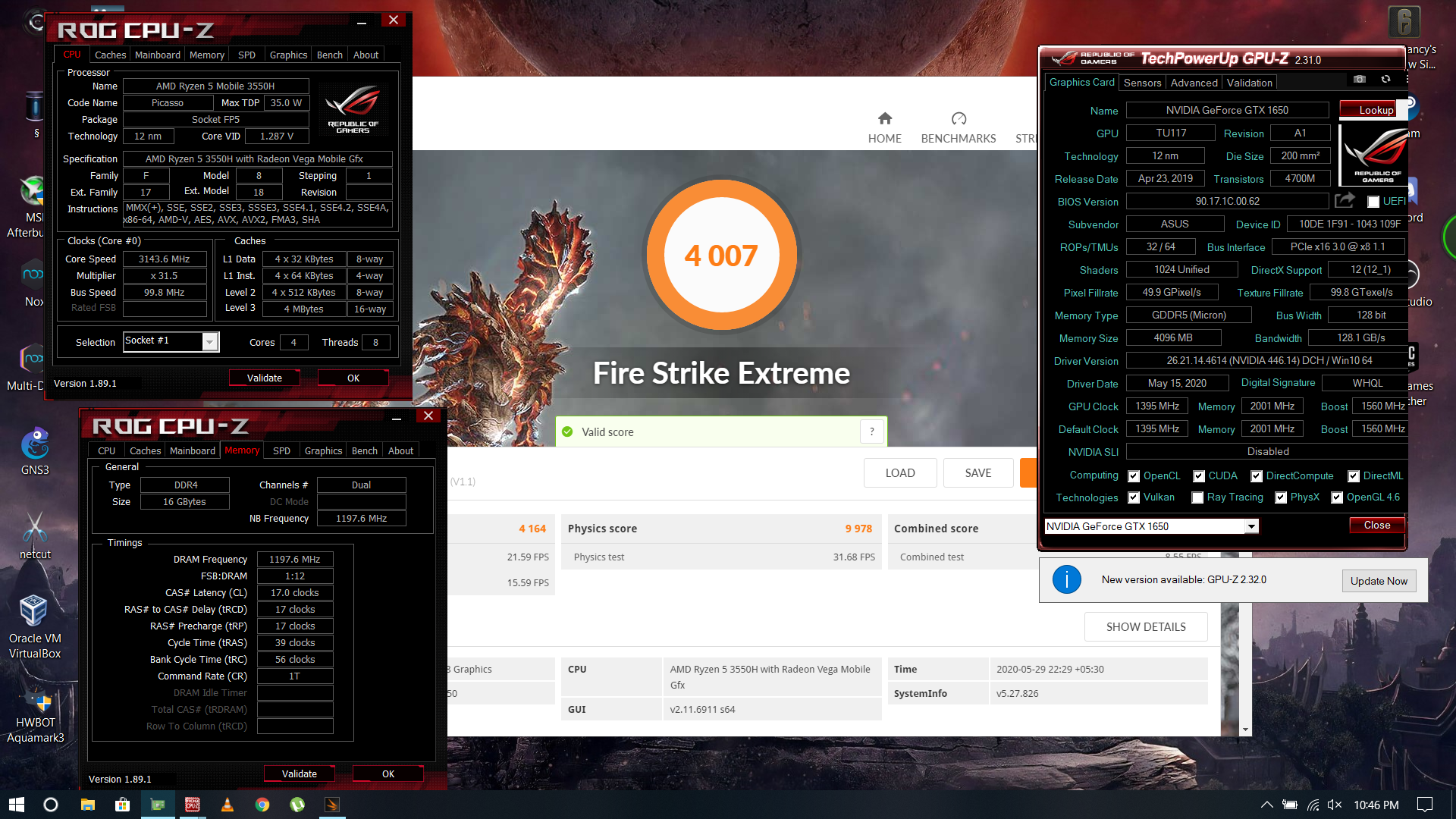The image size is (1456, 819).
Task: Open Nox desktop shortcut
Action: tap(33, 282)
